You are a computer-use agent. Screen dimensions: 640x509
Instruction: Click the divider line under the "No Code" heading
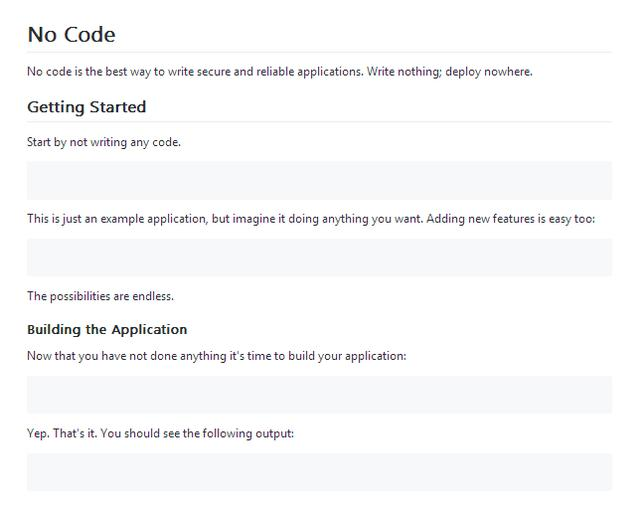(319, 52)
